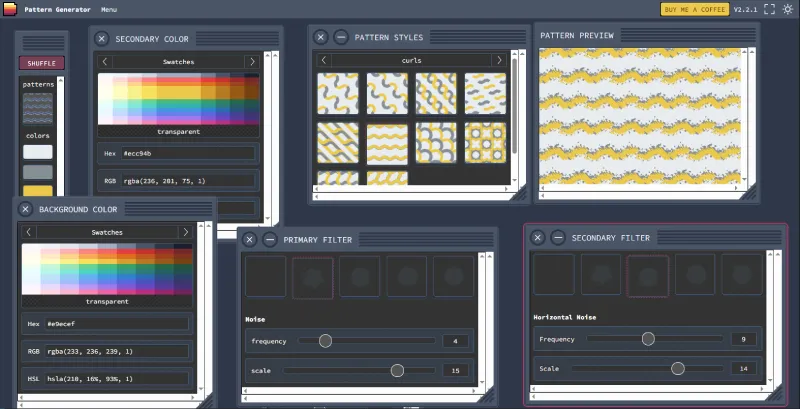Open the Menu in the top bar
Image resolution: width=800 pixels, height=409 pixels.
click(x=108, y=9)
